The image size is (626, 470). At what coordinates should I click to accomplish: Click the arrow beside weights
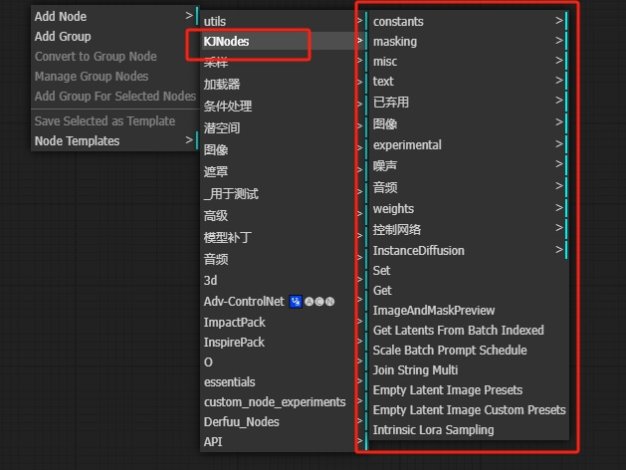point(559,207)
